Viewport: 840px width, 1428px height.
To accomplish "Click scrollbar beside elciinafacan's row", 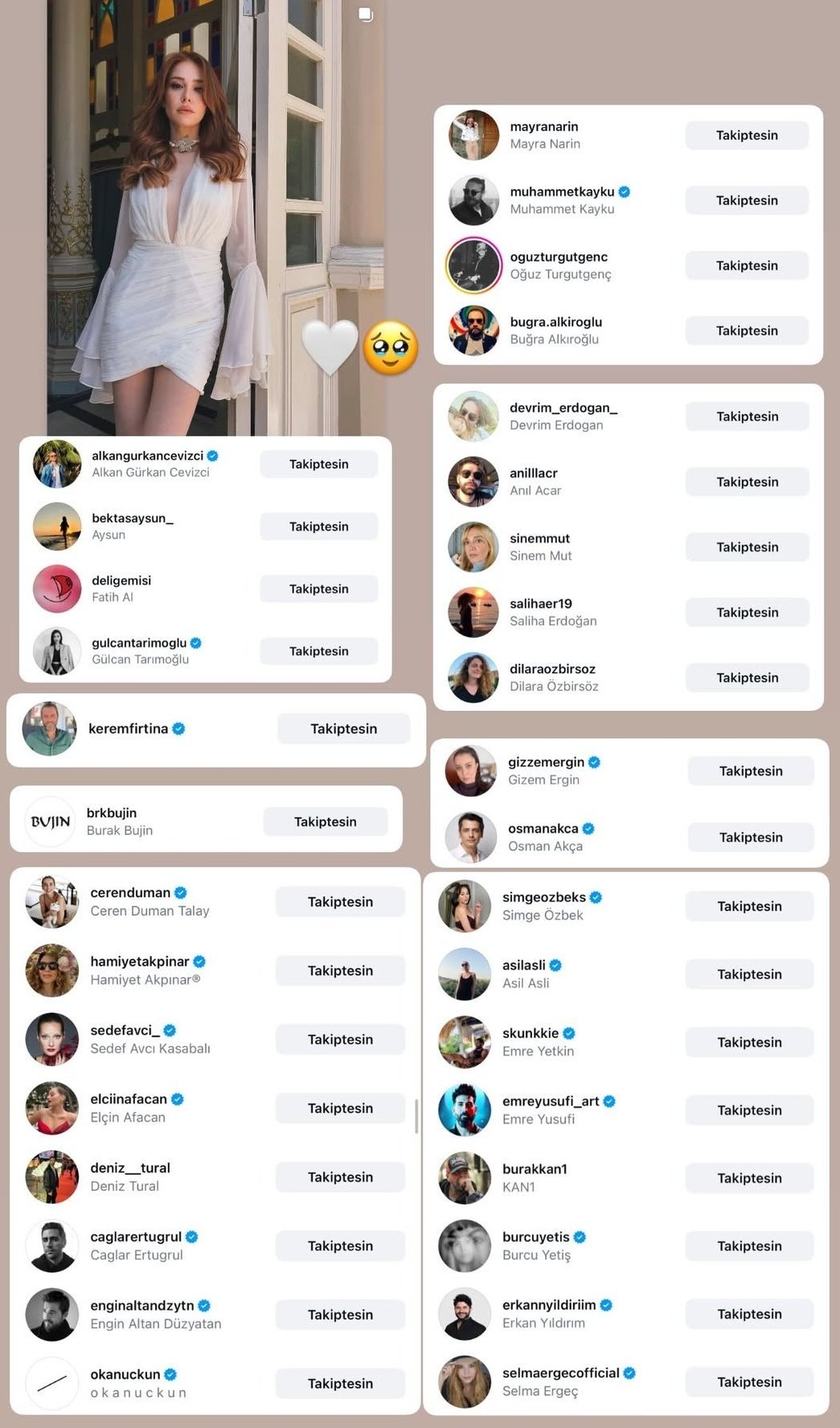I will (416, 1116).
